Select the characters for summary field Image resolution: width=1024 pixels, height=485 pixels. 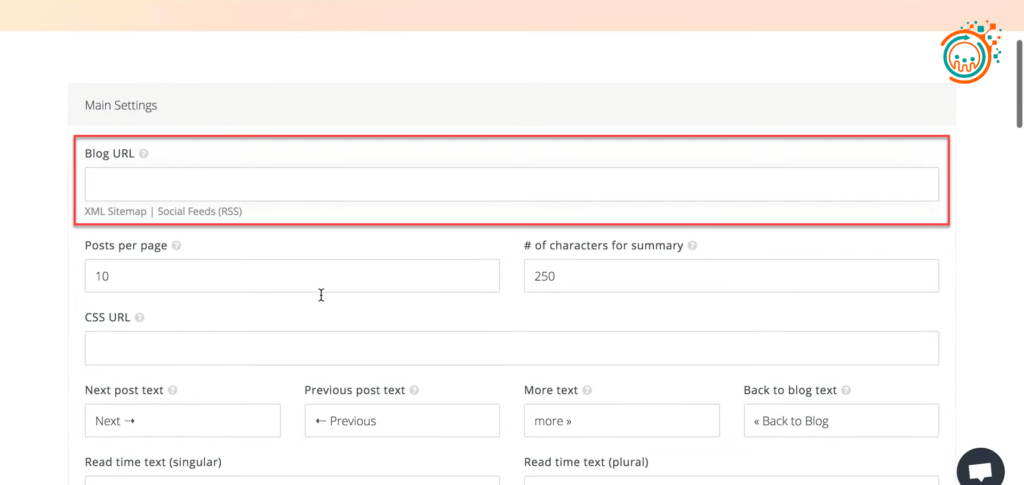pos(730,276)
